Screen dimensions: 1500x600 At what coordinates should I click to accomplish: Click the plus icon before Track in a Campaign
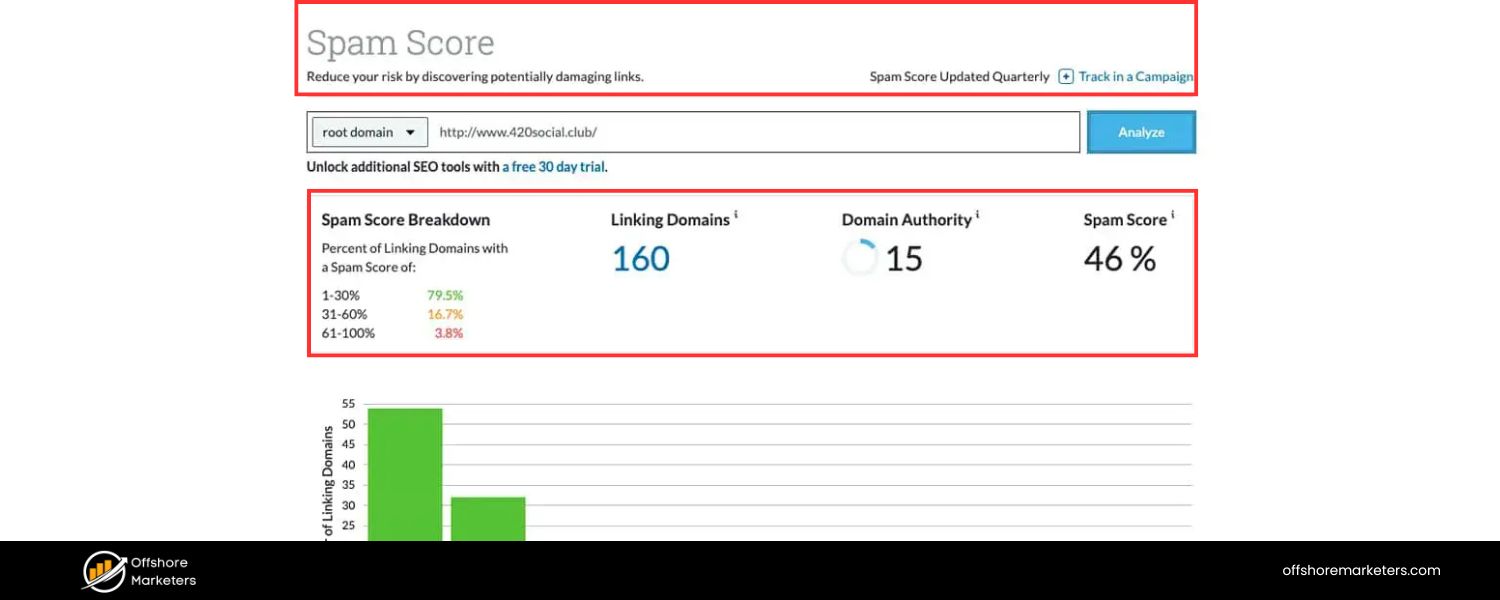click(1066, 76)
